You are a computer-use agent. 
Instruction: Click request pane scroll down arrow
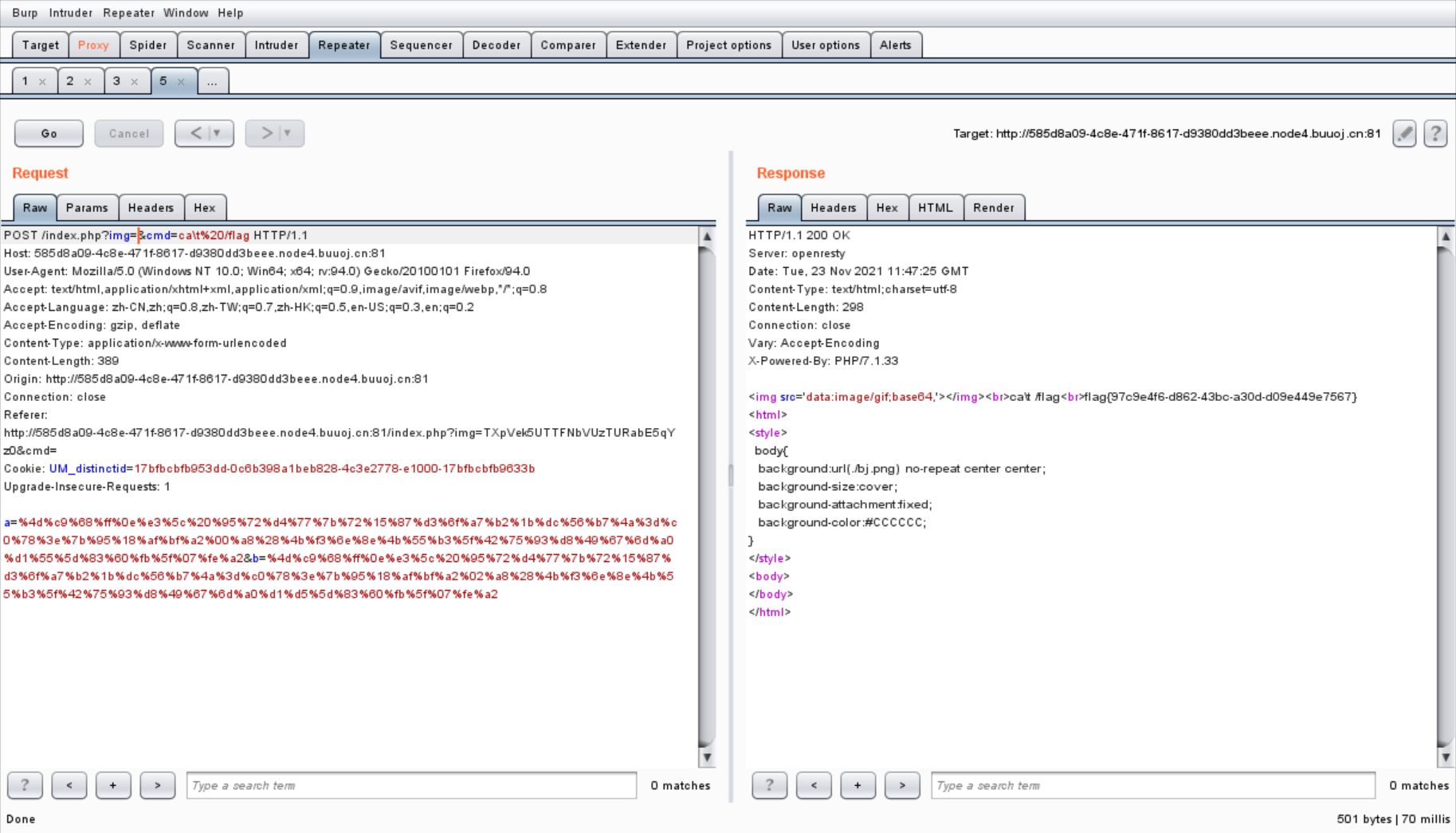(x=707, y=757)
